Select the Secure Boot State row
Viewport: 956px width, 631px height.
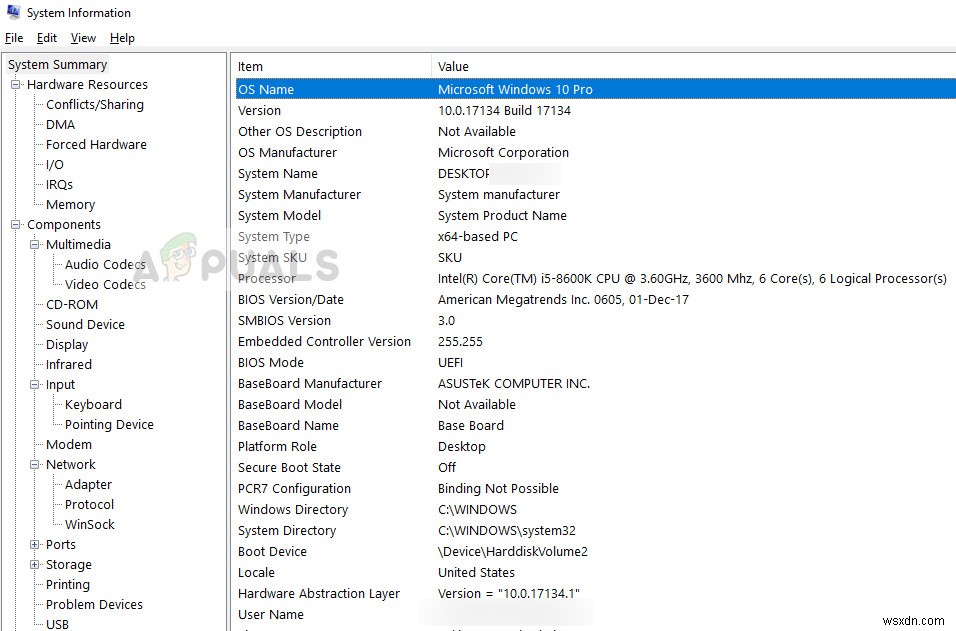pyautogui.click(x=596, y=468)
